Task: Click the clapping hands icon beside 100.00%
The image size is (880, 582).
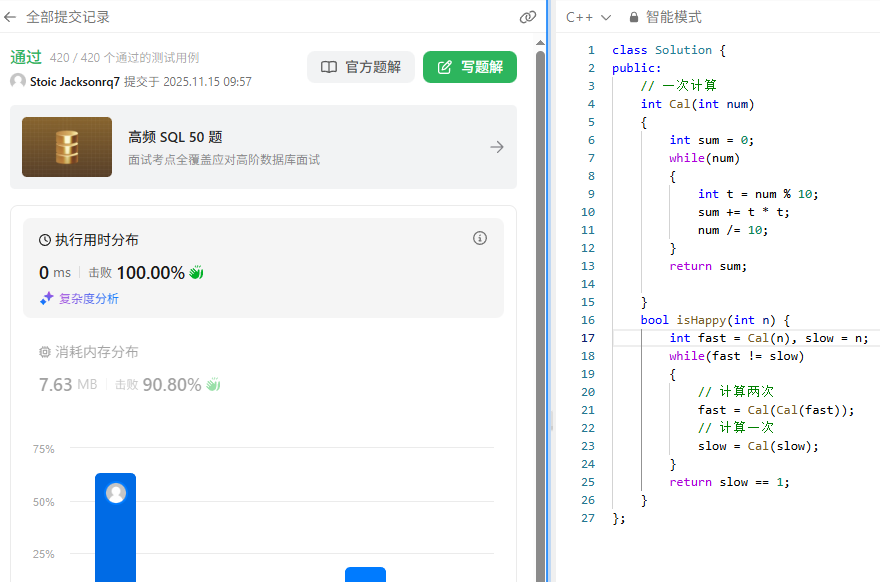Action: (x=196, y=273)
